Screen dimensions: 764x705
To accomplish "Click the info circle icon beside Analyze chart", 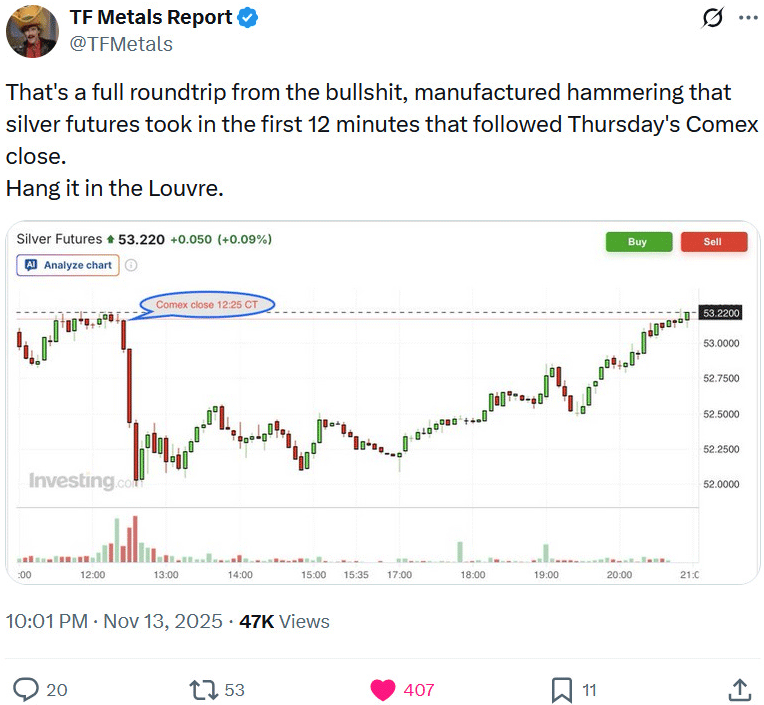I will [131, 265].
